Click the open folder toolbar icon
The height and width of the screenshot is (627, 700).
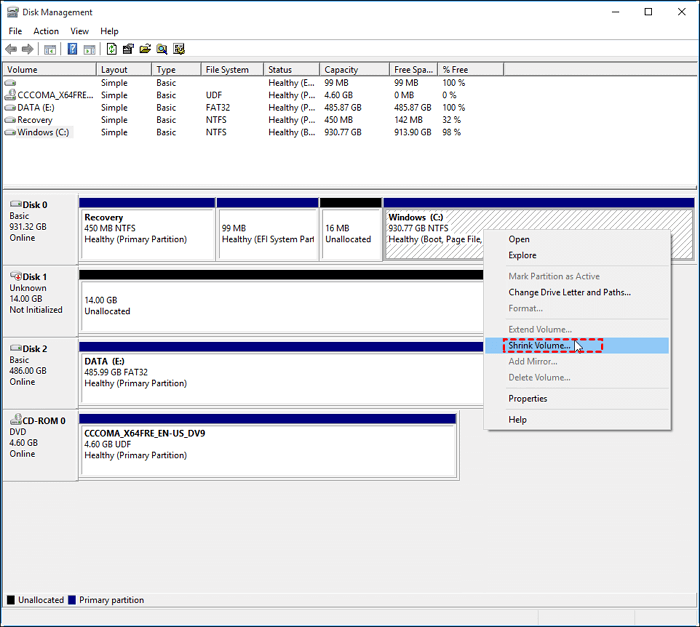click(145, 48)
